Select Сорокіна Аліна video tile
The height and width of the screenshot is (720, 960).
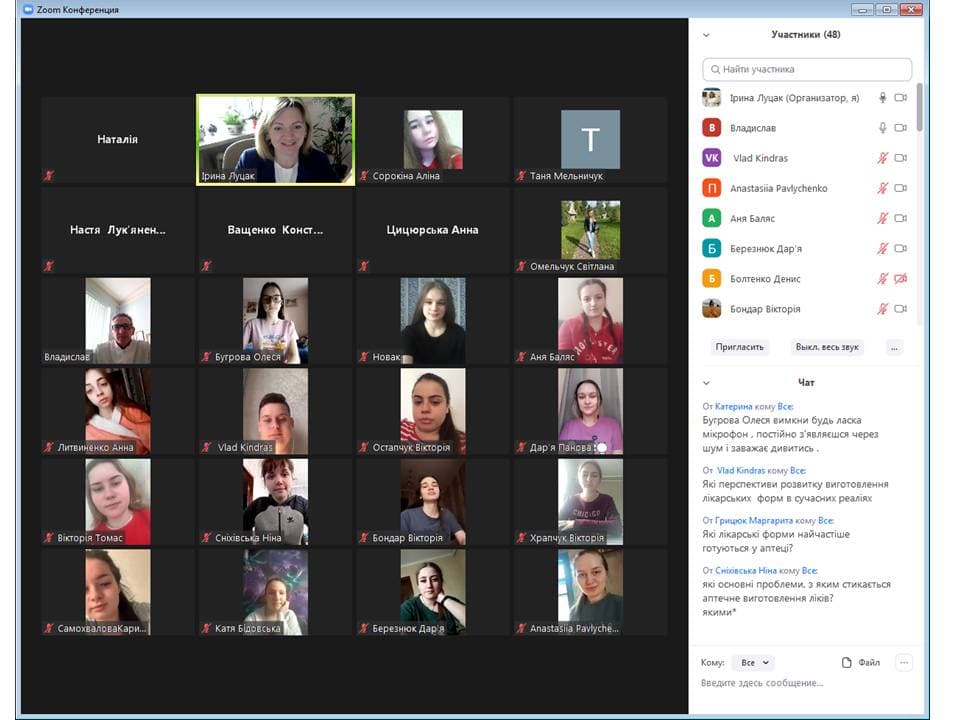tap(433, 140)
